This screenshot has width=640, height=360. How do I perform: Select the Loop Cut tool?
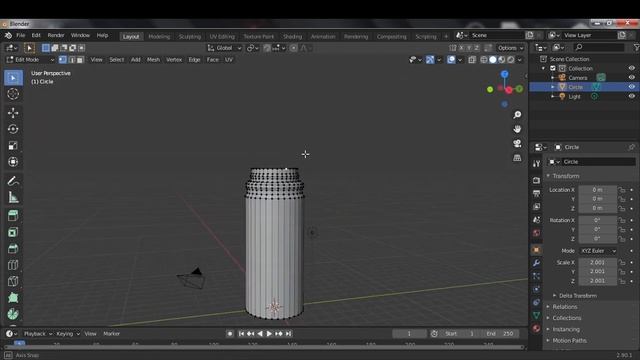click(13, 265)
